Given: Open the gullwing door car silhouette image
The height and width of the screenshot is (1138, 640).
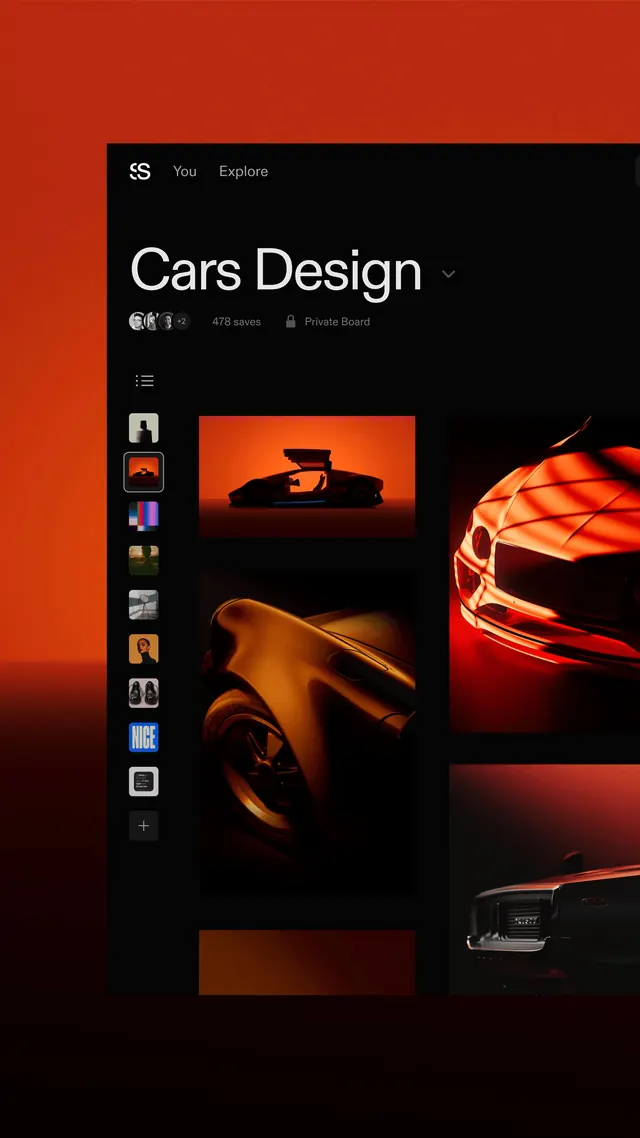Looking at the screenshot, I should 307,476.
